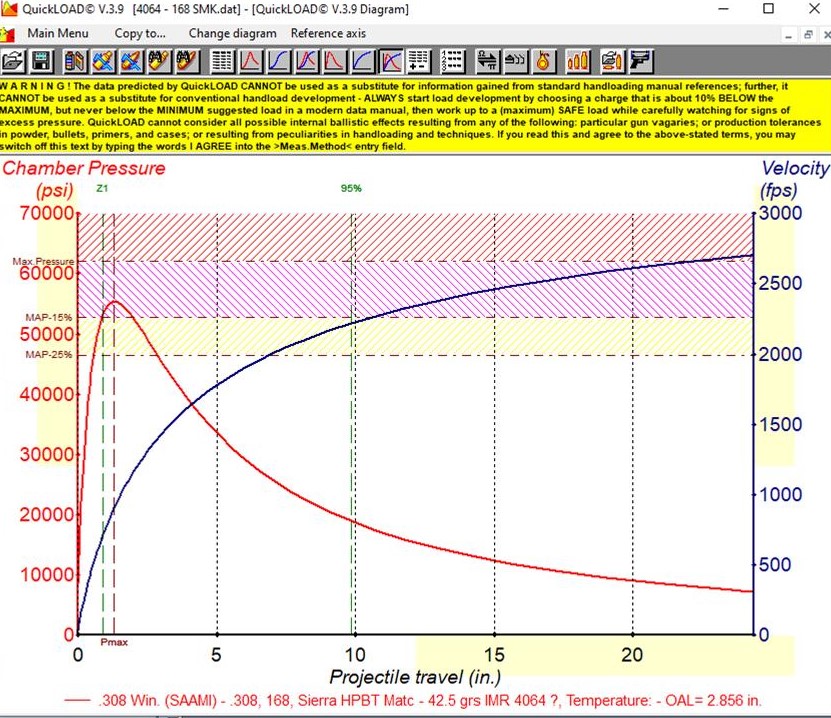
Task: Click the 'Max.Pressure' line label
Action: tap(43, 261)
